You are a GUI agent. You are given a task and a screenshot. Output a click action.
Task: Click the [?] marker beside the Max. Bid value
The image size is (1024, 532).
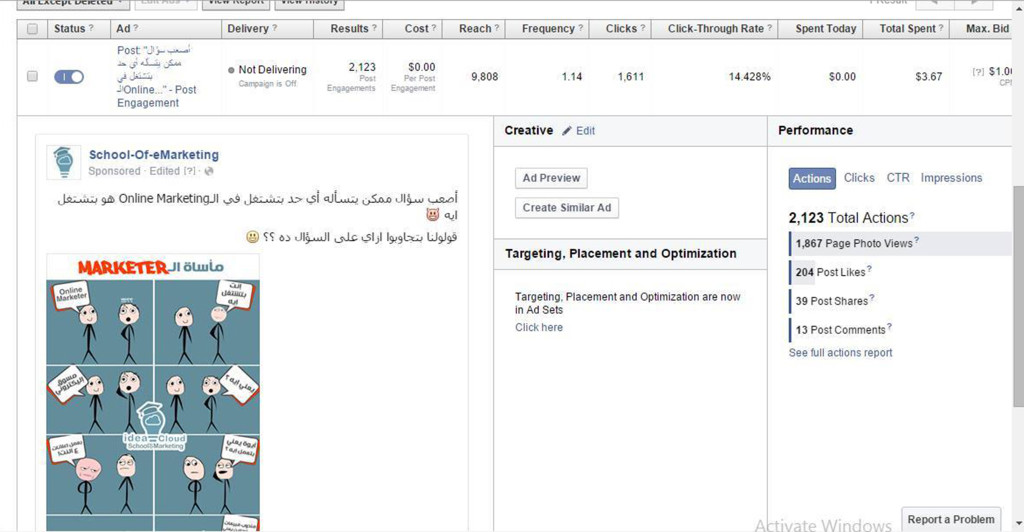(x=978, y=72)
